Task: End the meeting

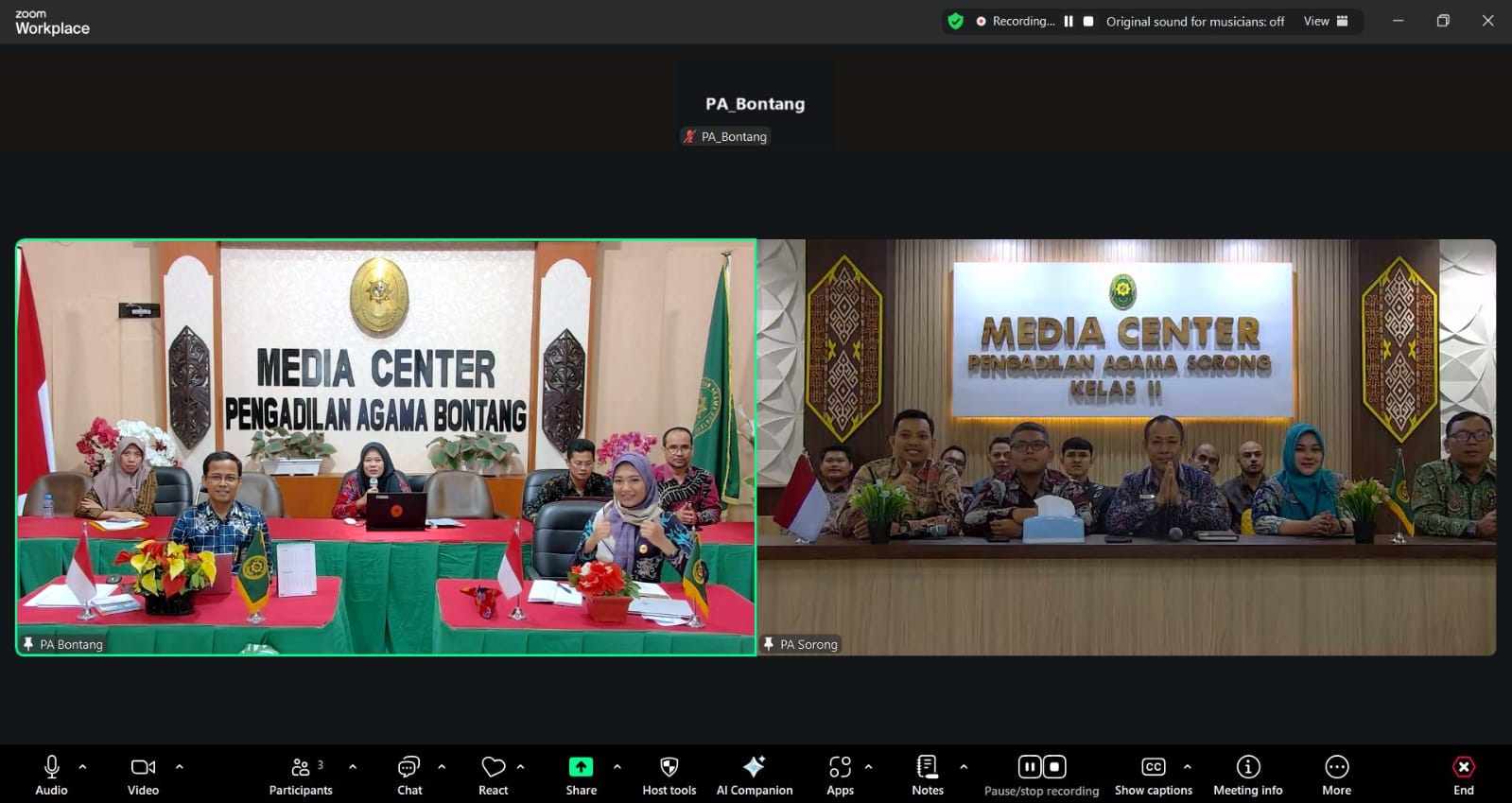Action: click(x=1463, y=775)
